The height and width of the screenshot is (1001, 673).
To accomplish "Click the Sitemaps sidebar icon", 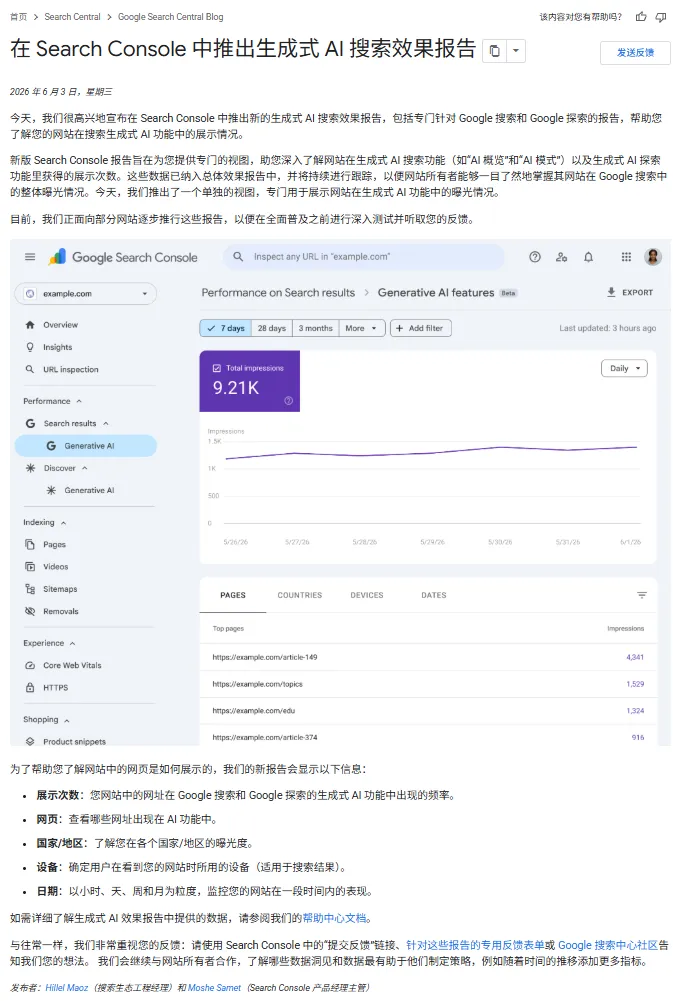I will pyautogui.click(x=30, y=589).
